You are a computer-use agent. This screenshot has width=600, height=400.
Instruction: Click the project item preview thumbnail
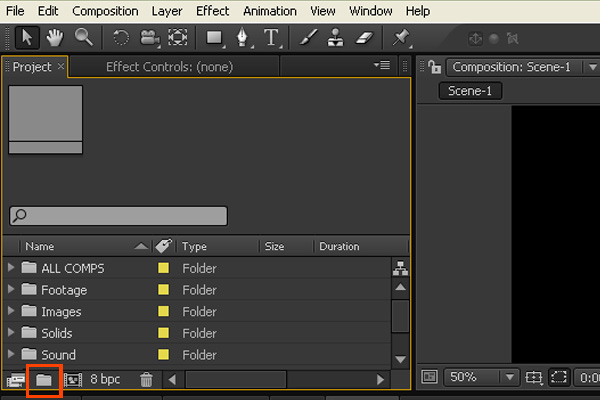(x=46, y=119)
